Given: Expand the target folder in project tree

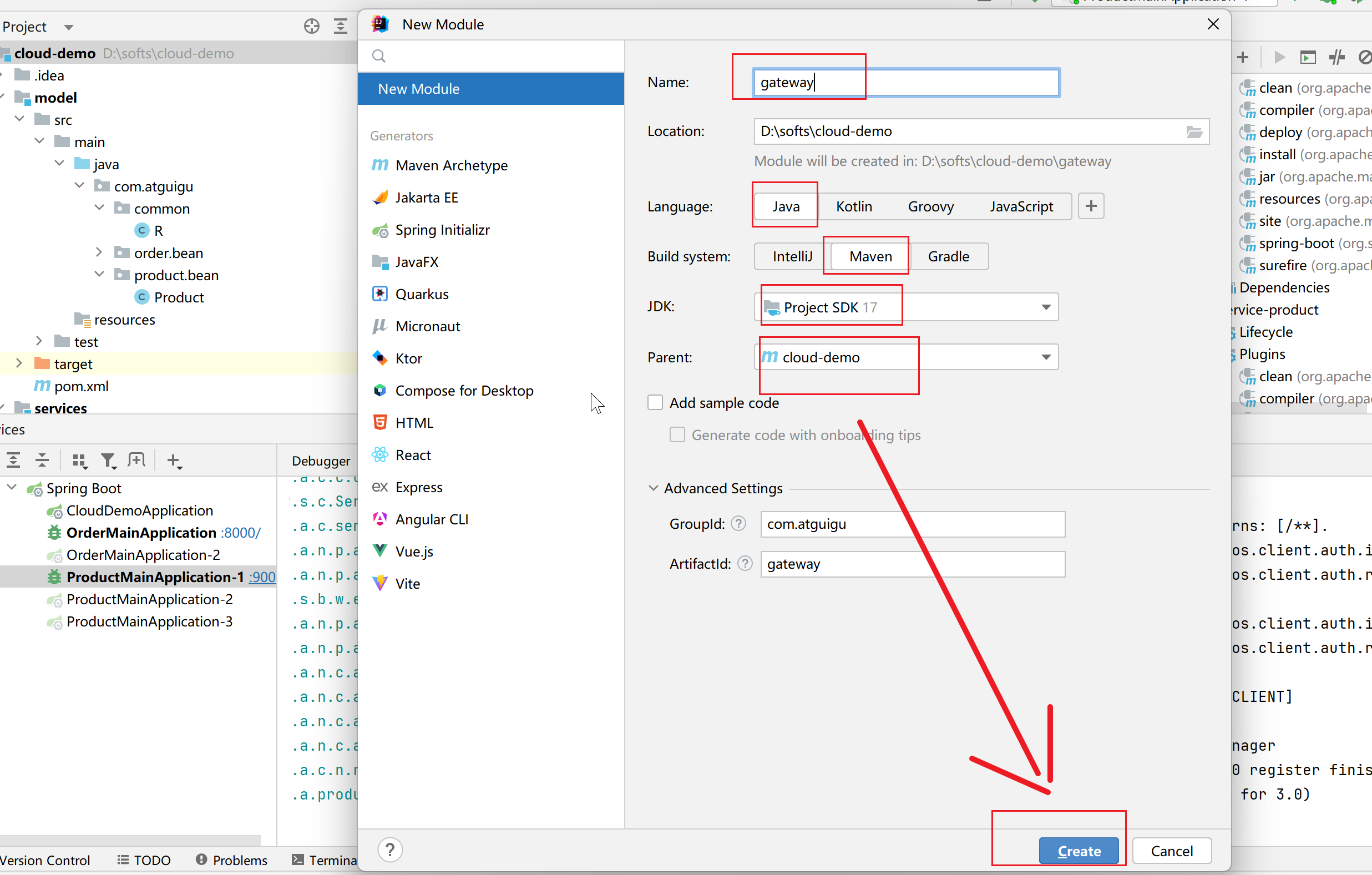Looking at the screenshot, I should tap(19, 363).
